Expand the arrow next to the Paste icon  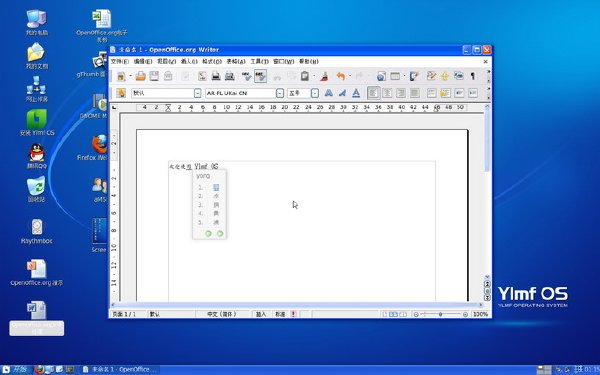[314, 76]
